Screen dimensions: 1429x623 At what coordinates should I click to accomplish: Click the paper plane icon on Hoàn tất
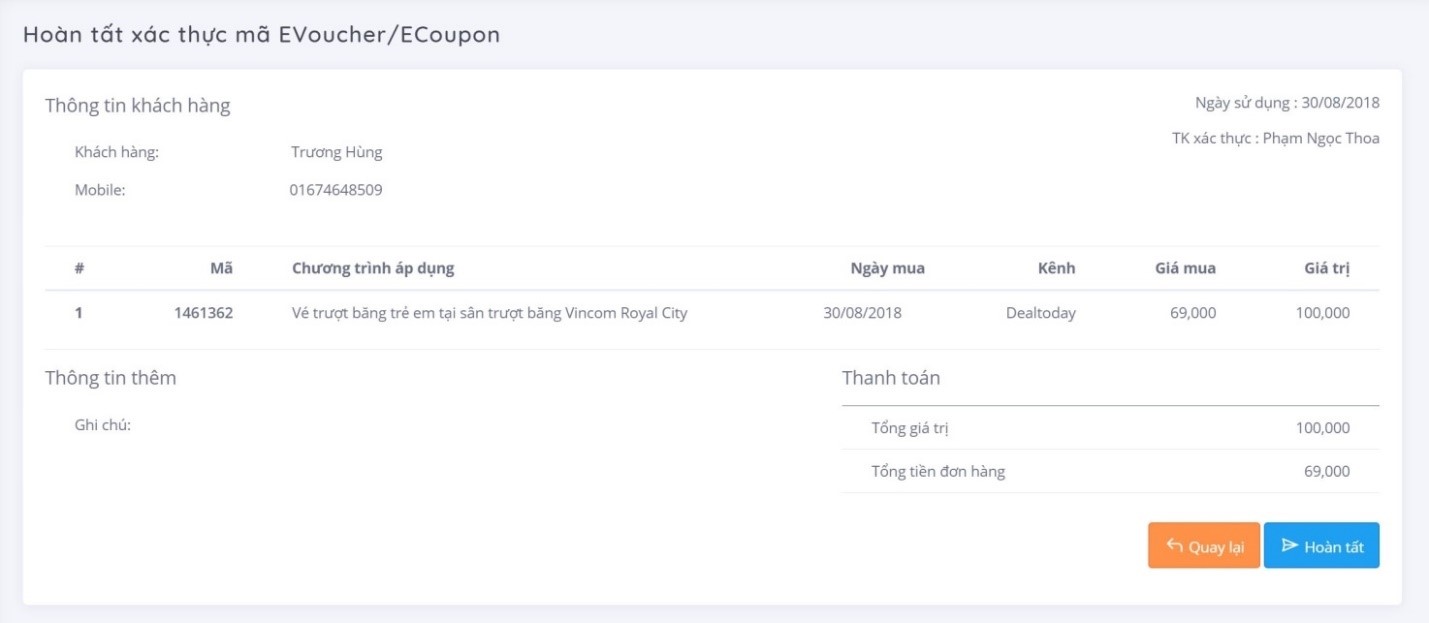1290,546
